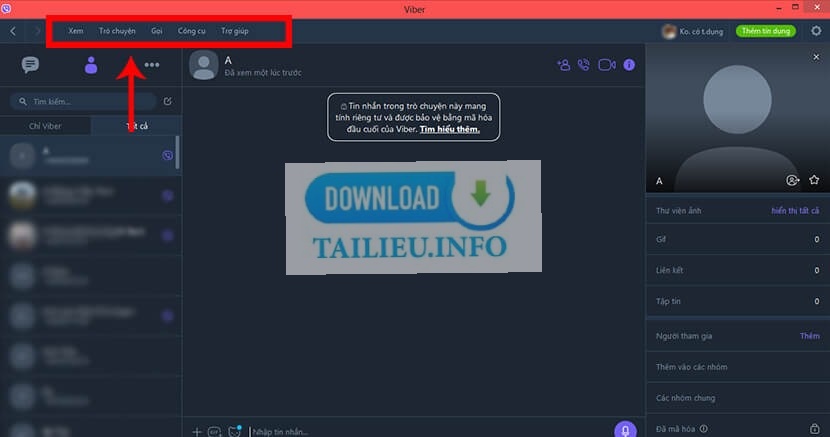Select Thêm vào các nhóm

tap(738, 367)
